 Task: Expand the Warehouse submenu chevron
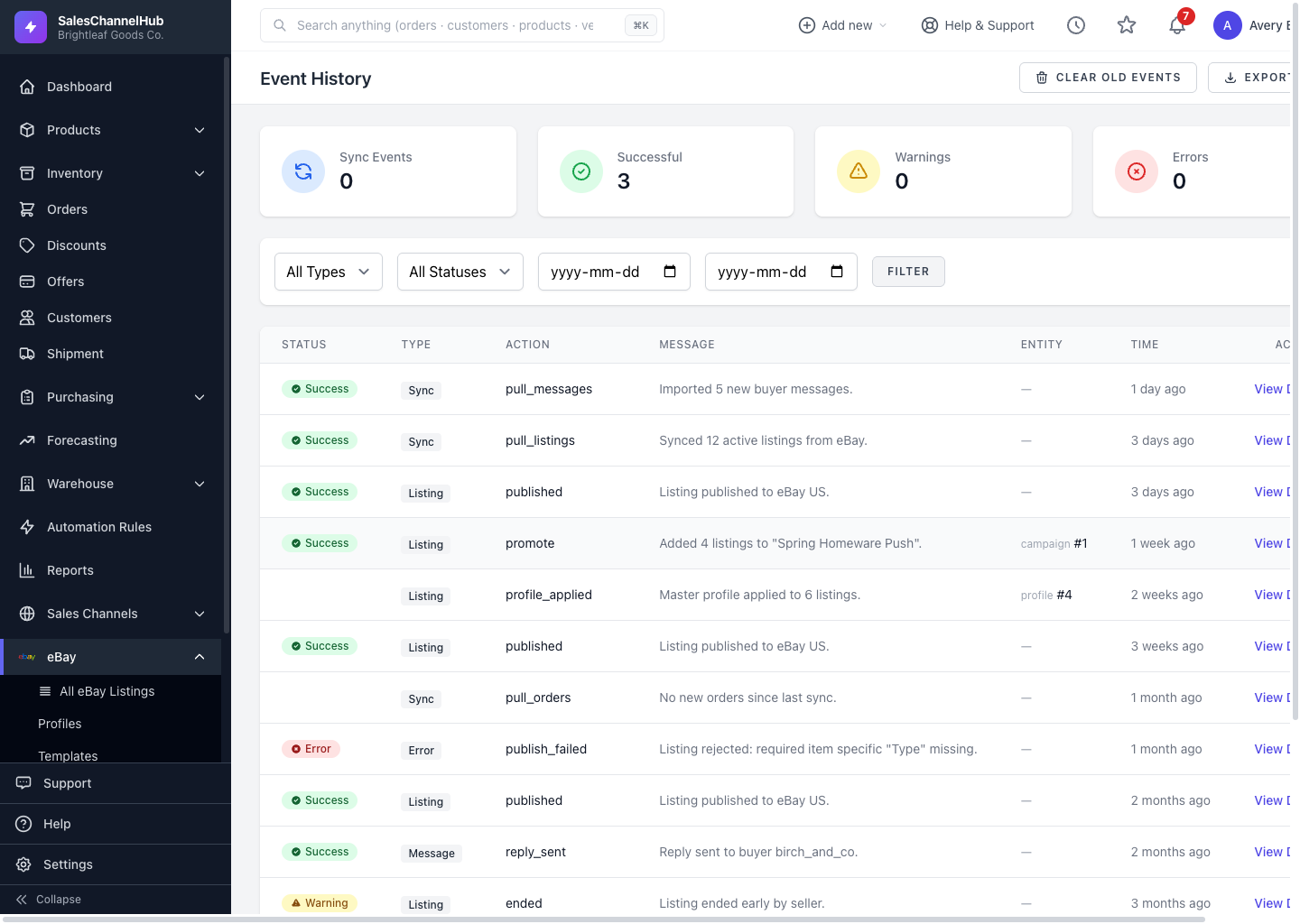pos(200,484)
